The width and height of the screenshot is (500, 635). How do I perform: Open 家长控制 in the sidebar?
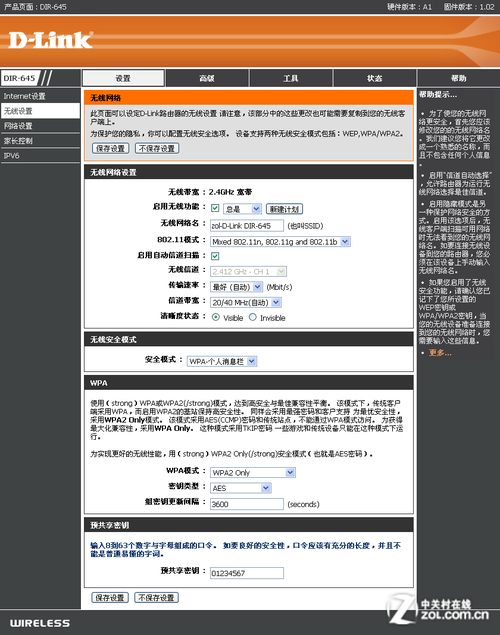pos(40,141)
